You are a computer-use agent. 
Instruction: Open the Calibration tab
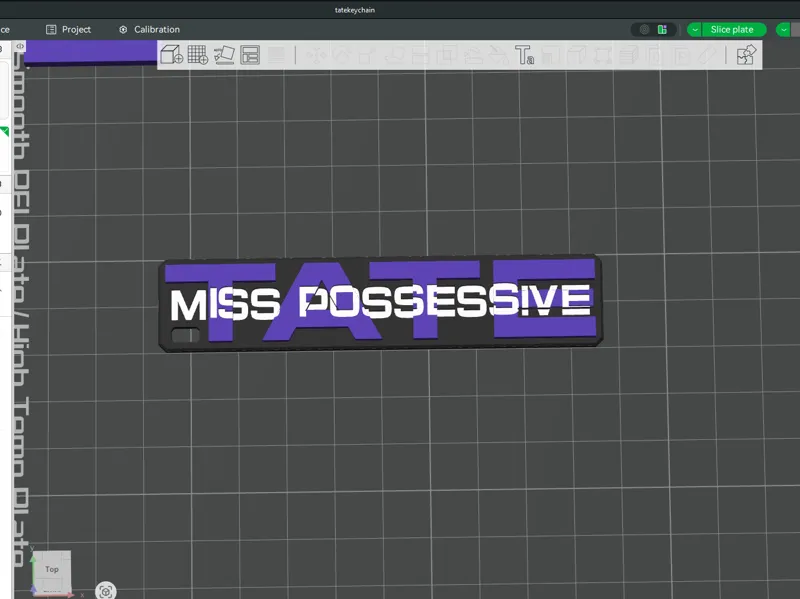[149, 30]
